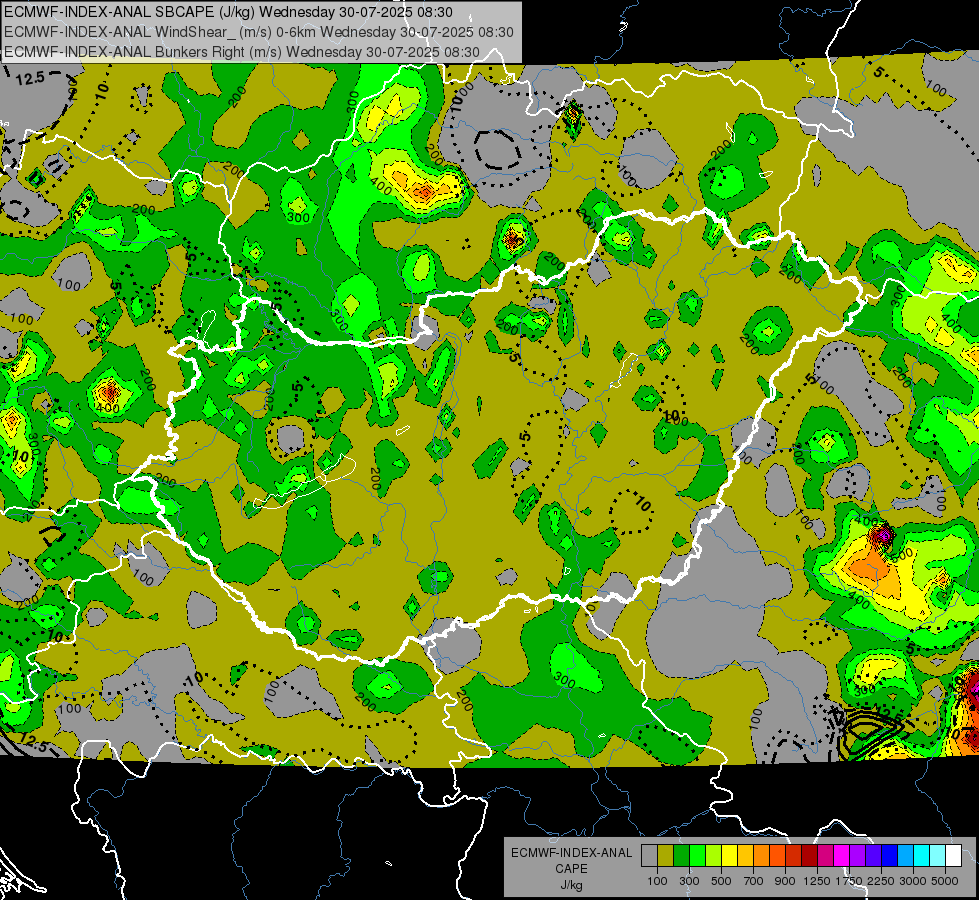979x900 pixels.
Task: Select the brick red swatch right of 900
Action: point(794,856)
